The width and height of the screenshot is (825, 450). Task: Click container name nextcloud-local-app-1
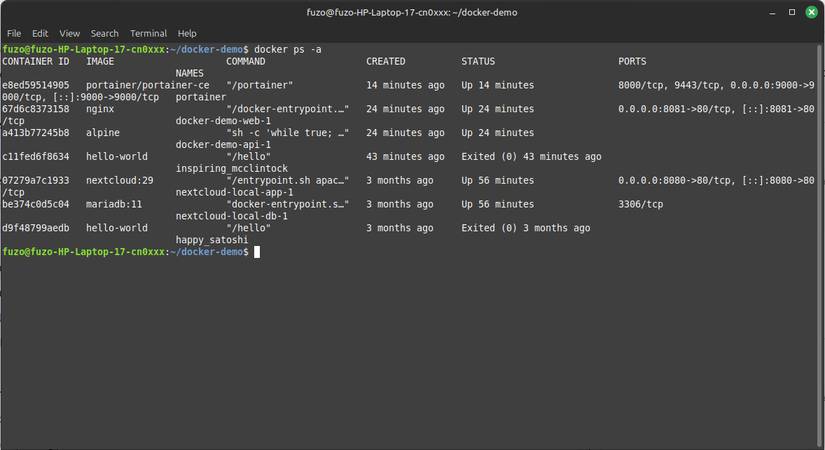(235, 193)
